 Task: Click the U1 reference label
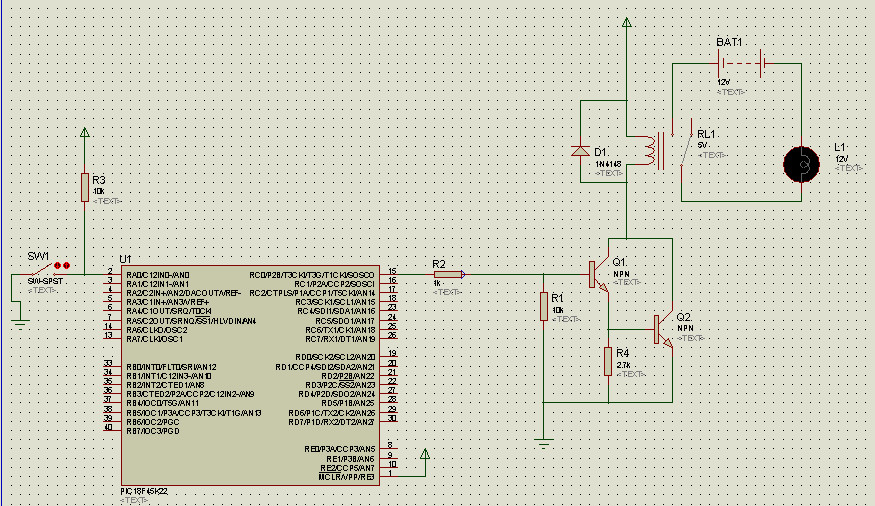(x=125, y=259)
